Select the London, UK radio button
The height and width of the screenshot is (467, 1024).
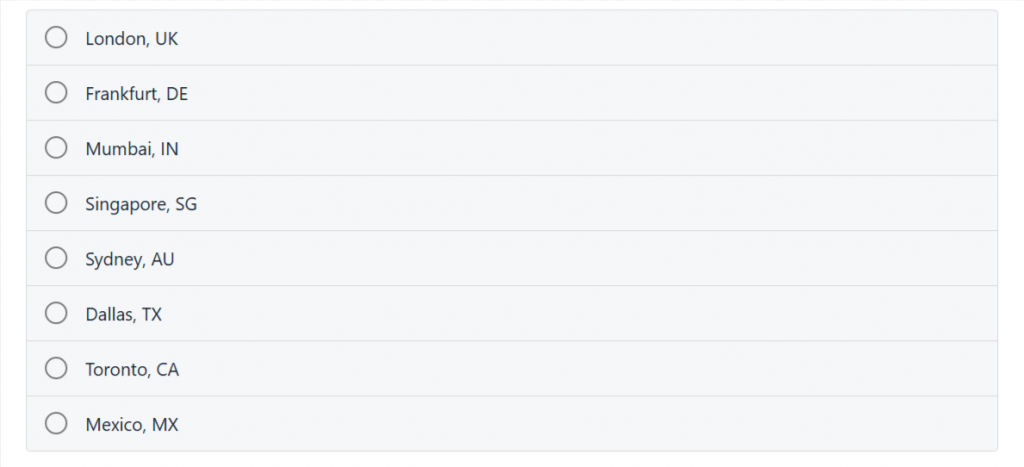pos(56,38)
